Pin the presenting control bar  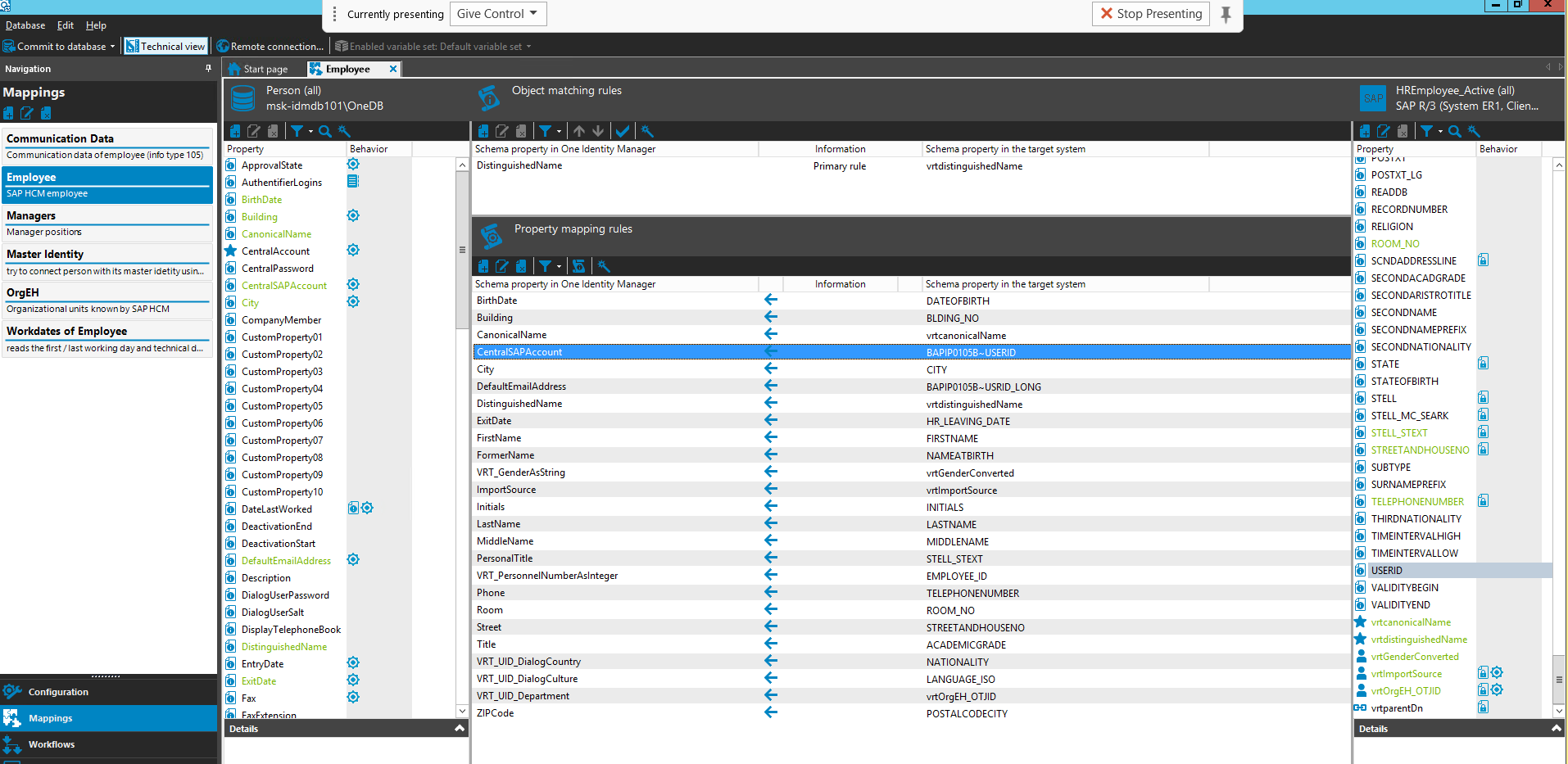pos(1226,14)
